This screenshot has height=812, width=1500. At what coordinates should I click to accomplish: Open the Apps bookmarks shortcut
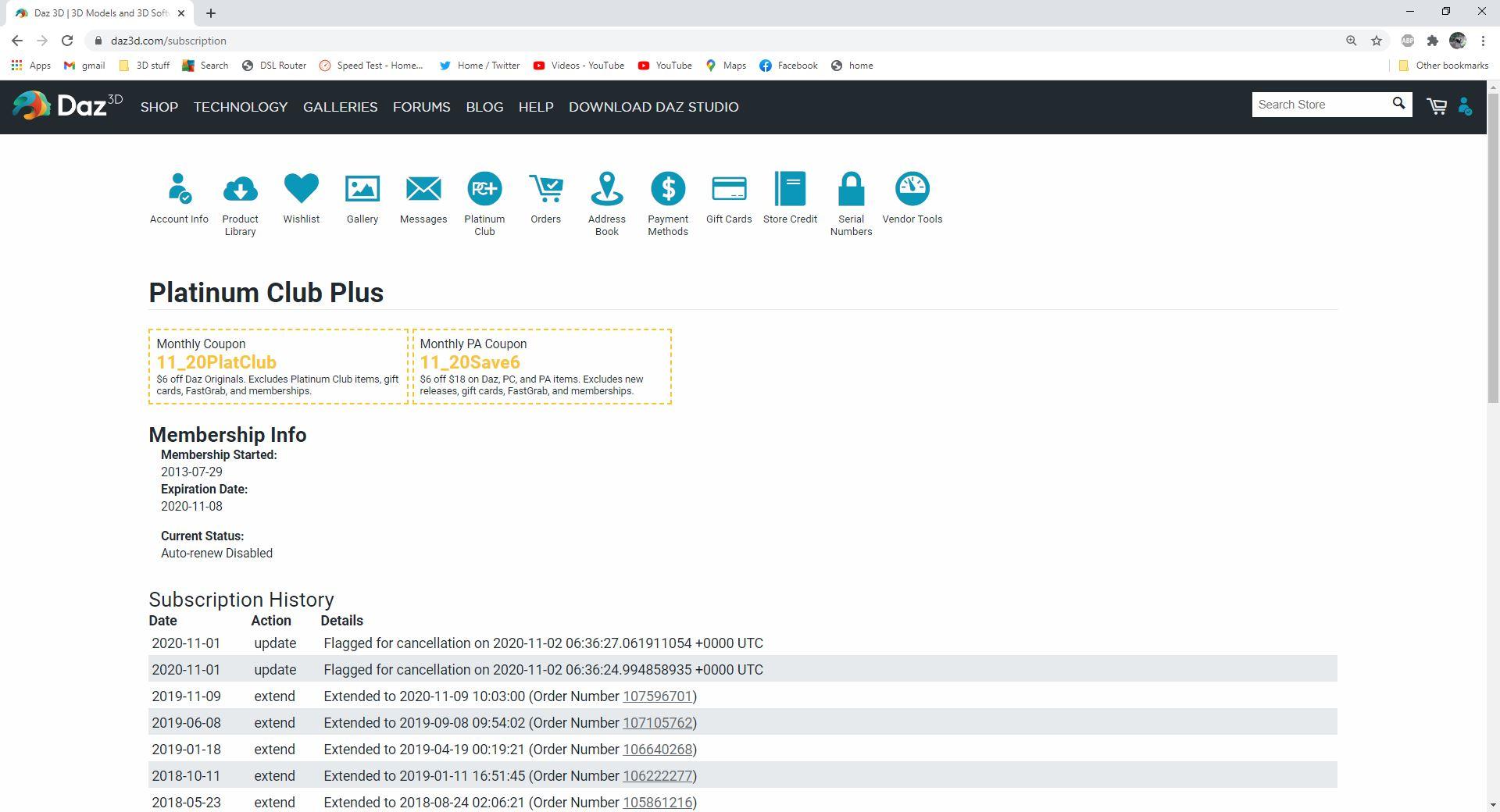31,66
